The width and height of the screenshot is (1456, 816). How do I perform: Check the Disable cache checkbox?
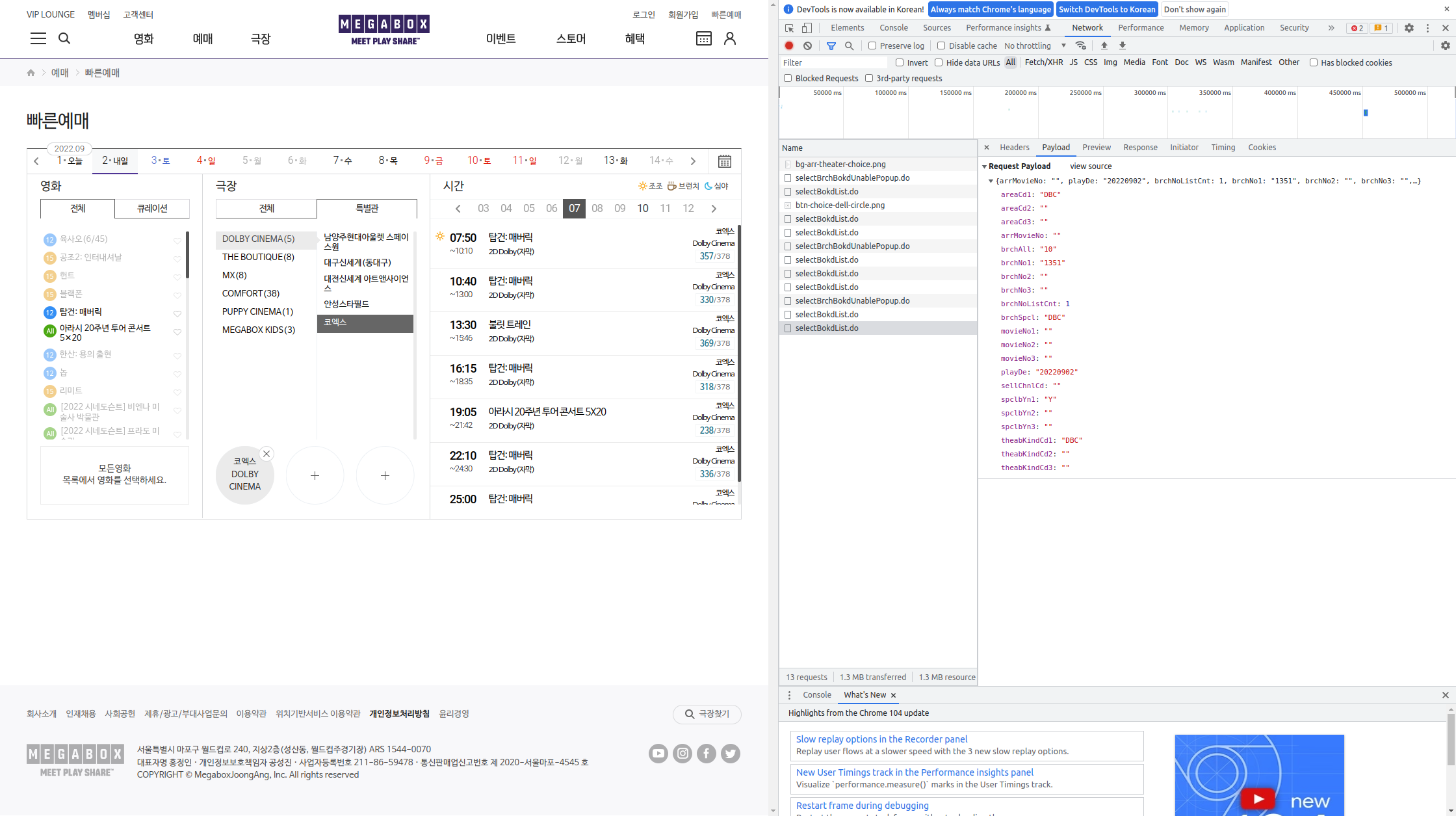click(941, 46)
